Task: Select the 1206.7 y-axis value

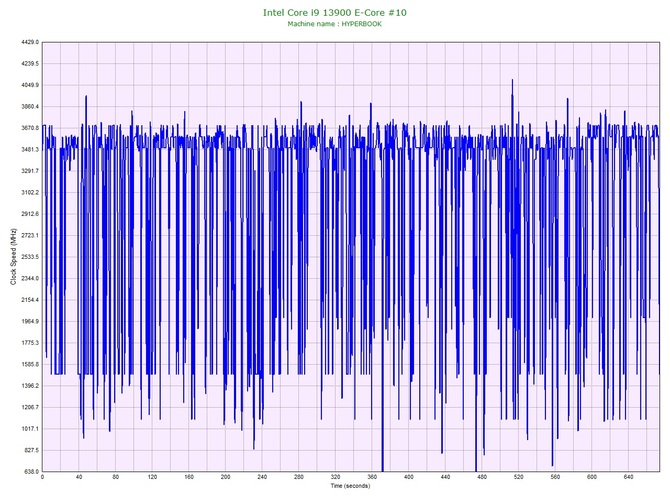Action: point(30,407)
